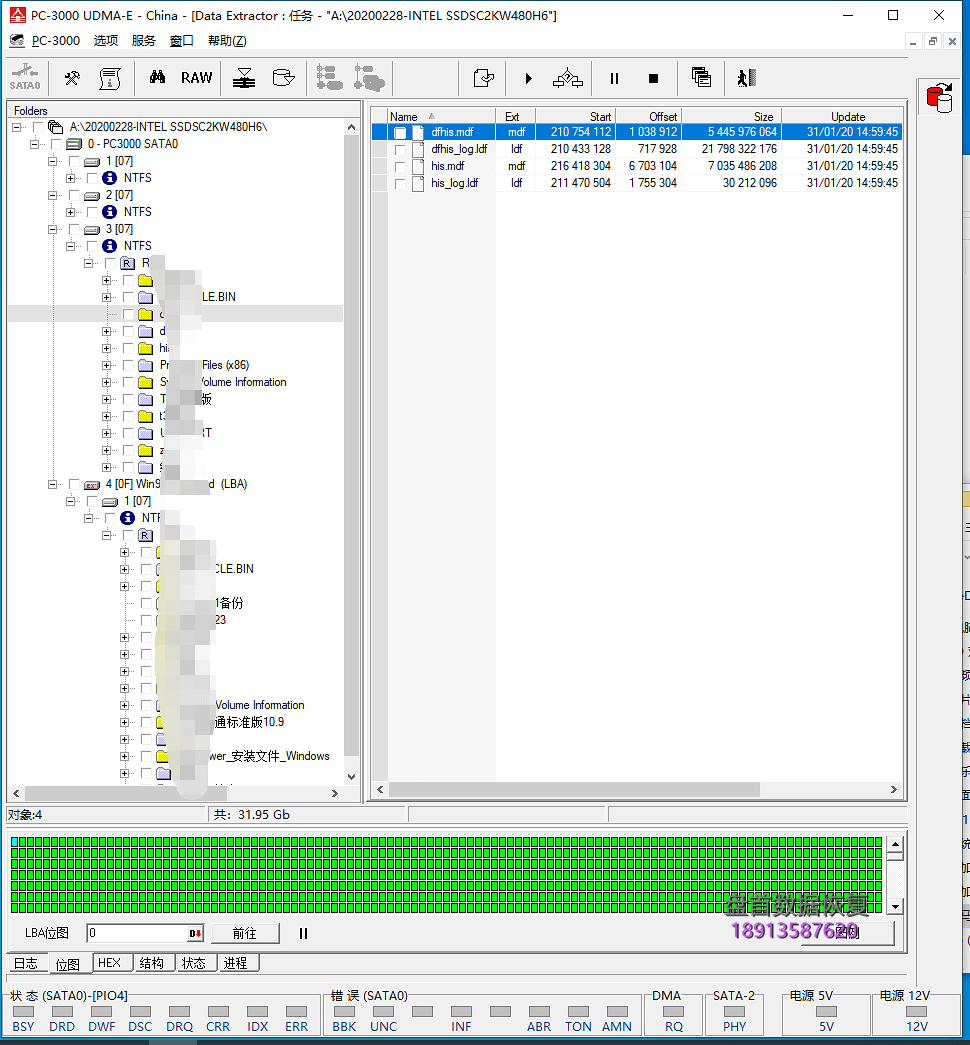Check the dfhis_log.ldf file checkbox
This screenshot has width=970, height=1045.
(400, 149)
